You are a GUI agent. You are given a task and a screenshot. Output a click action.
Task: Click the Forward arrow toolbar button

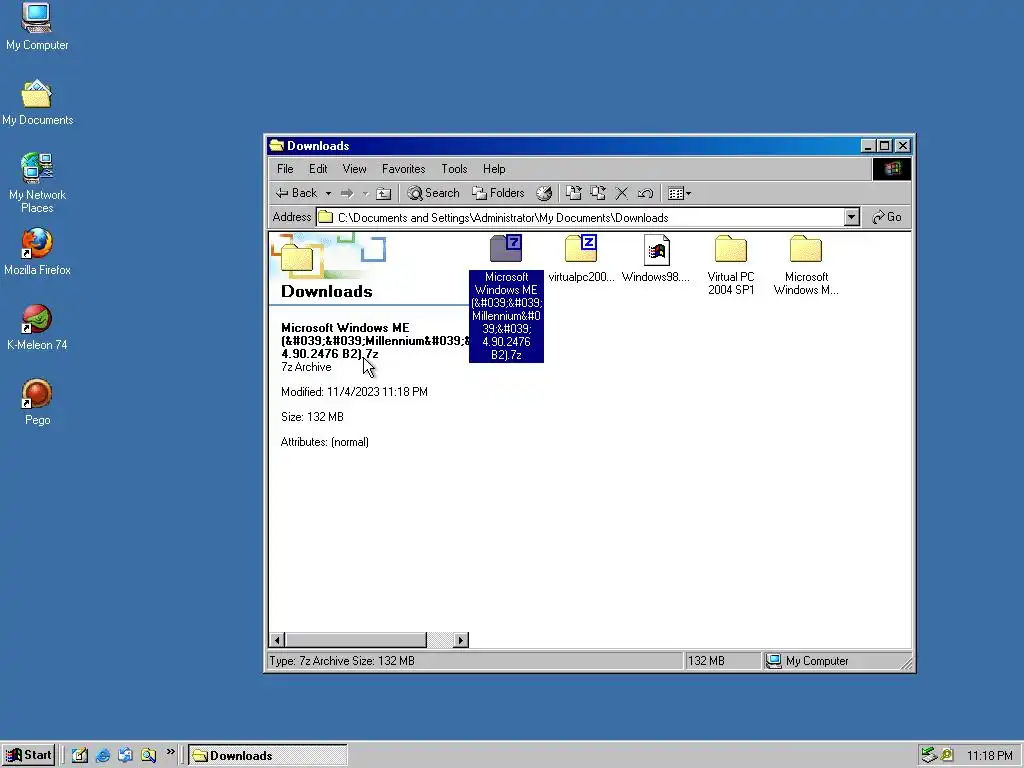(347, 193)
